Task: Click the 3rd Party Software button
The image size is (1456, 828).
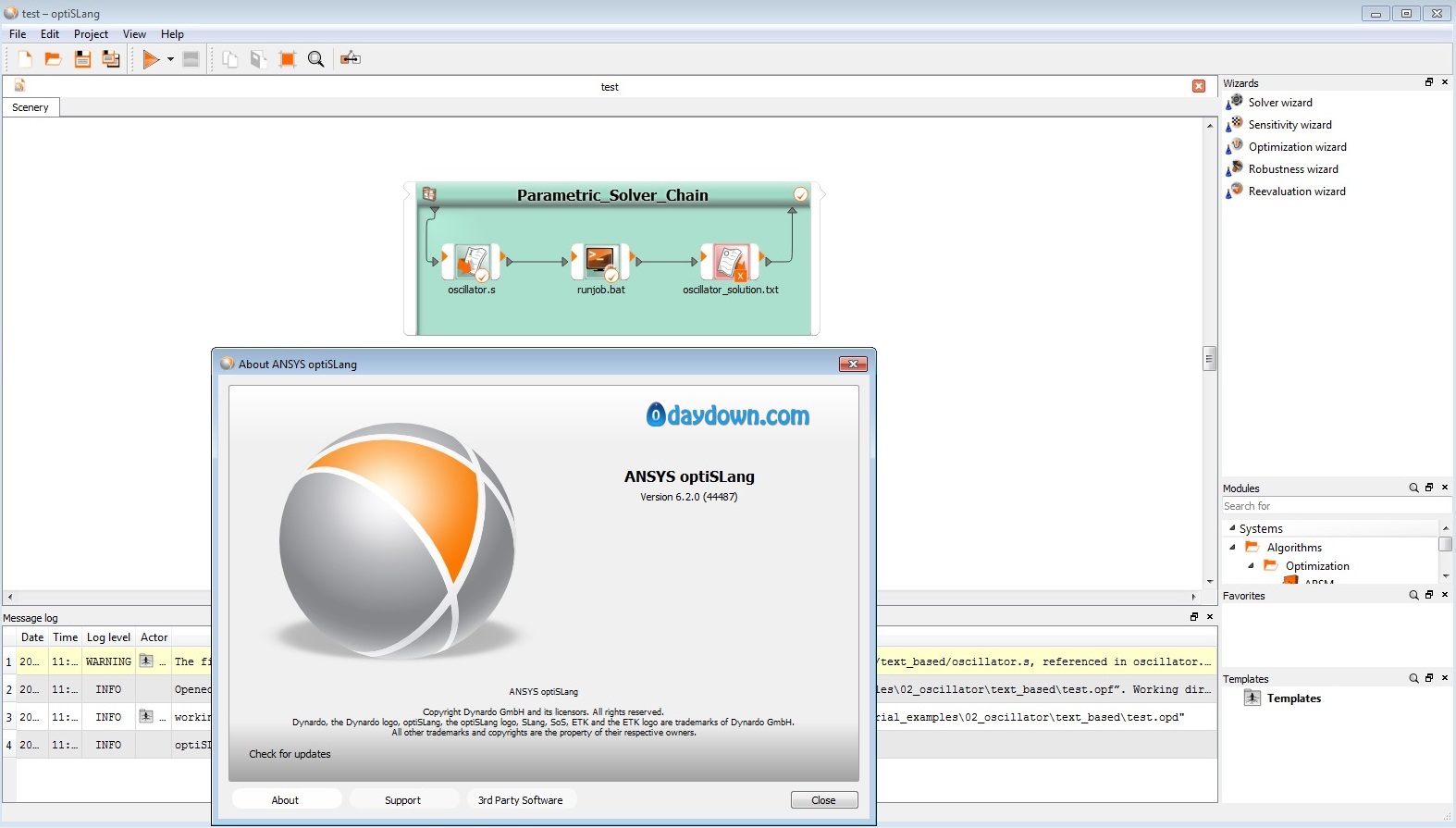Action: click(521, 800)
